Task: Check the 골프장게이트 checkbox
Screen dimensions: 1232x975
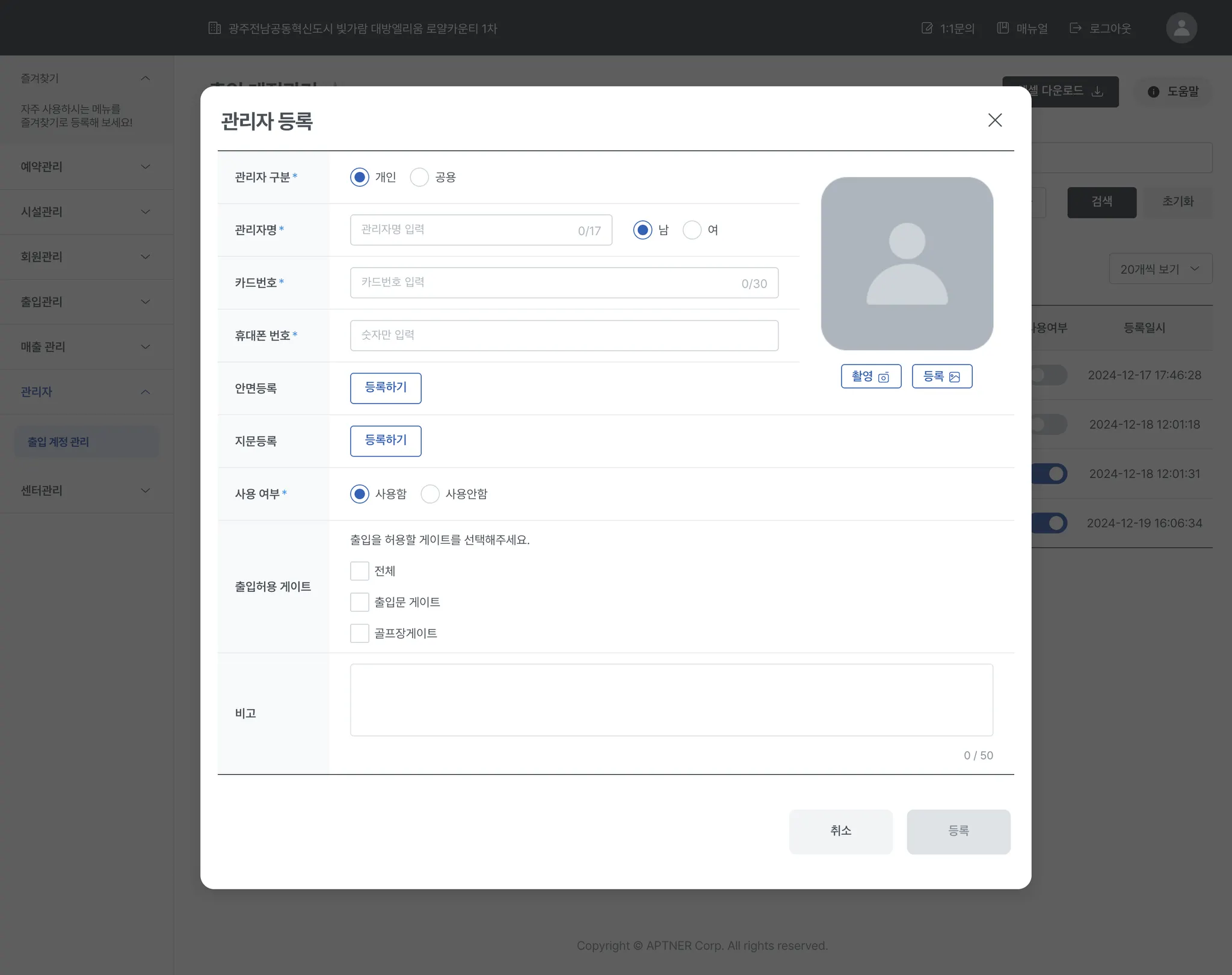Action: coord(360,633)
